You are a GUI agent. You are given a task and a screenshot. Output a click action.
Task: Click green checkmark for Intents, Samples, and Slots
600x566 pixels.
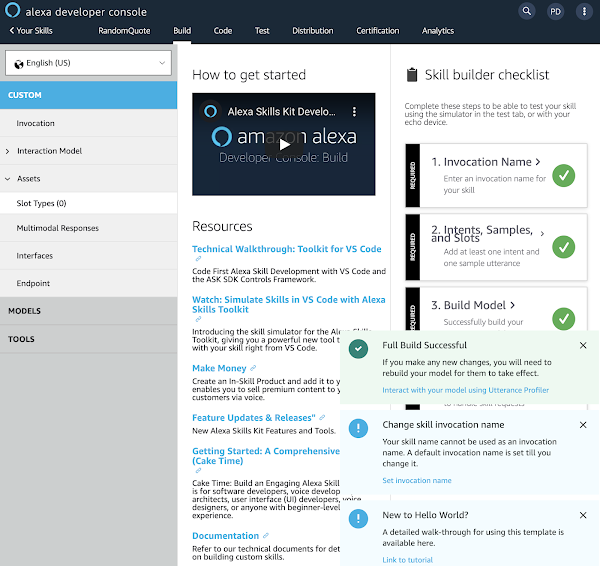(563, 247)
